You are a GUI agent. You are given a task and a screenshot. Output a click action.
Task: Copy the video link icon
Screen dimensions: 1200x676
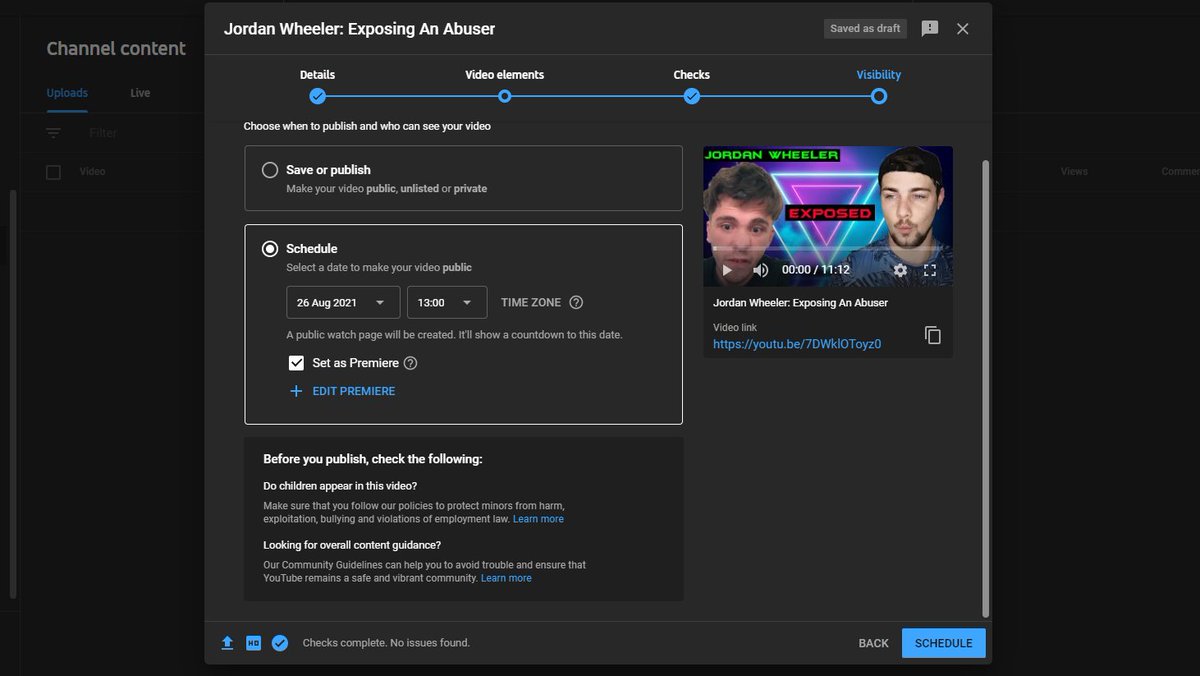[933, 335]
